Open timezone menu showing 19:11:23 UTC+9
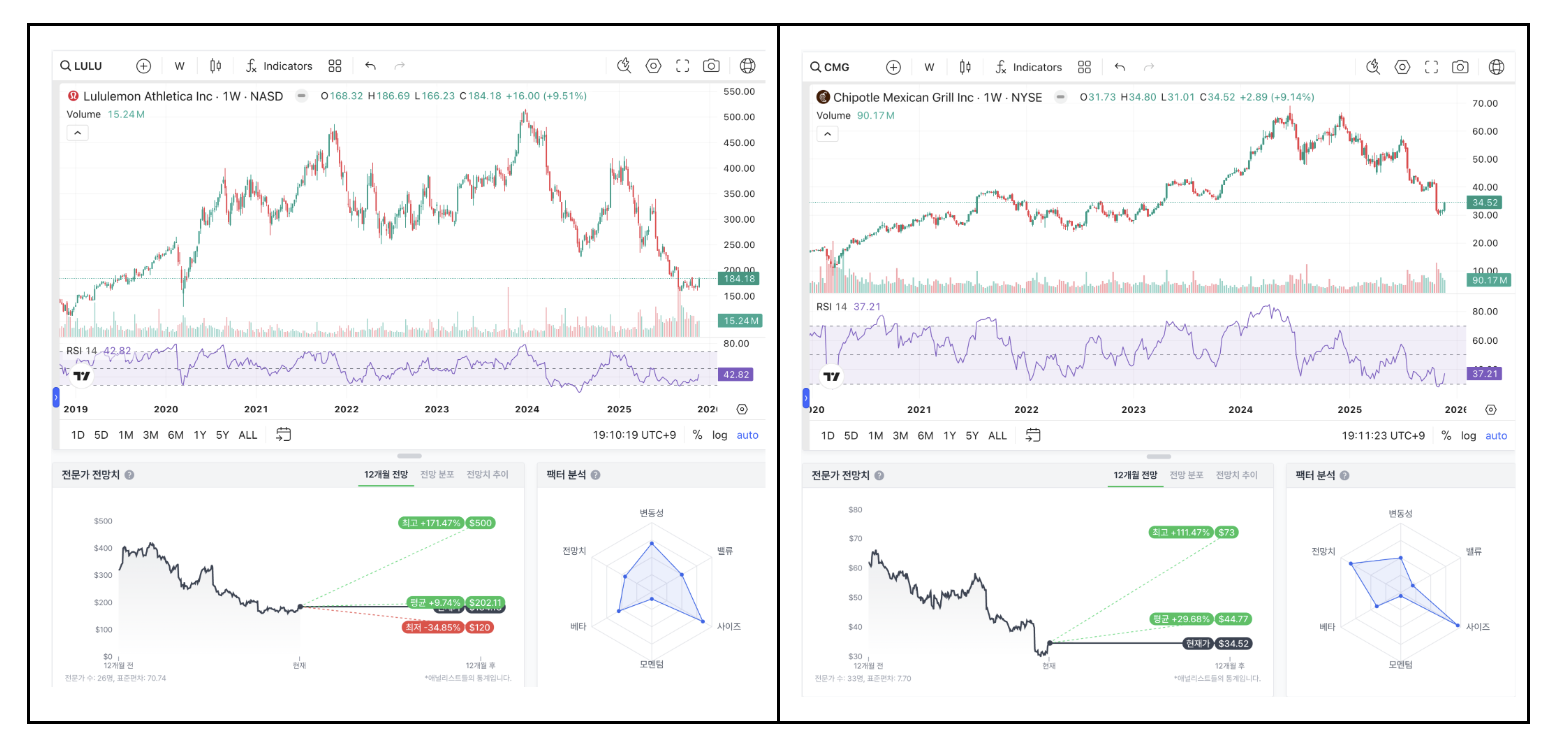Image resolution: width=1542 pixels, height=740 pixels. pyautogui.click(x=1385, y=435)
